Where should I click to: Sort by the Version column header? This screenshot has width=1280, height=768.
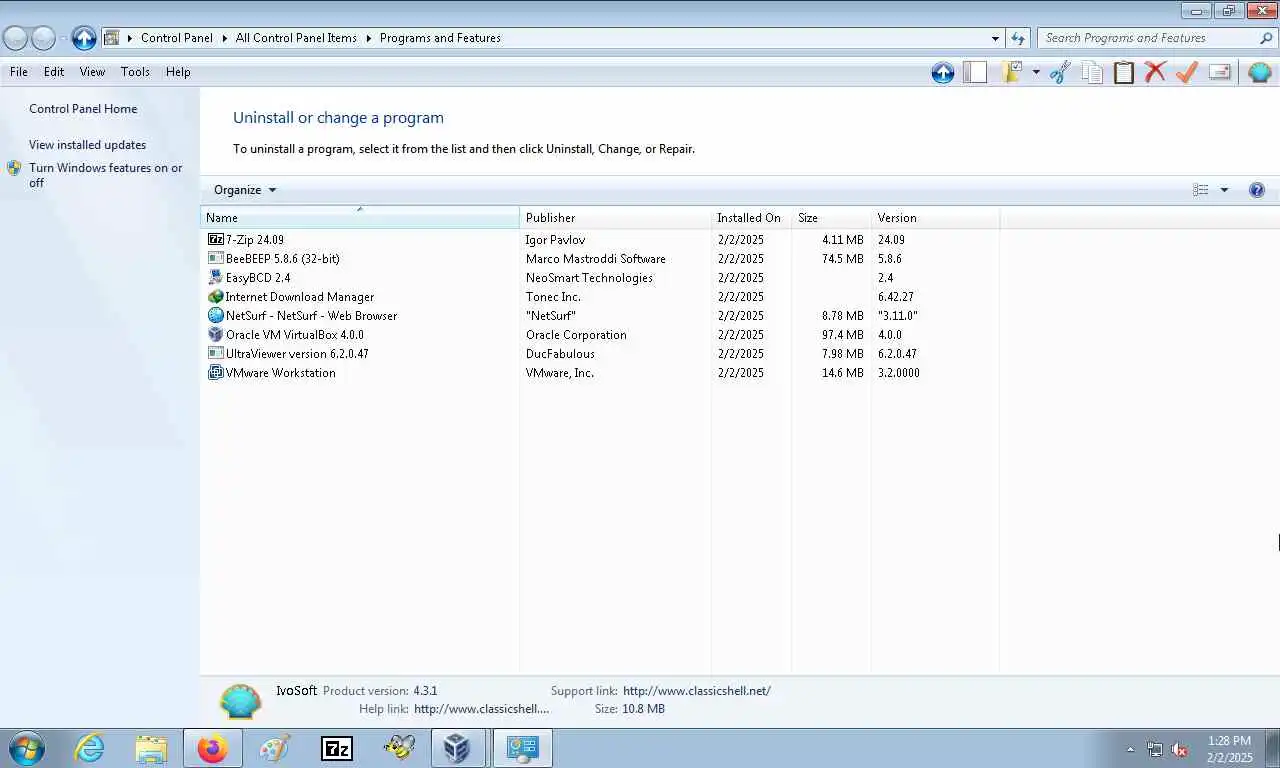pyautogui.click(x=935, y=217)
